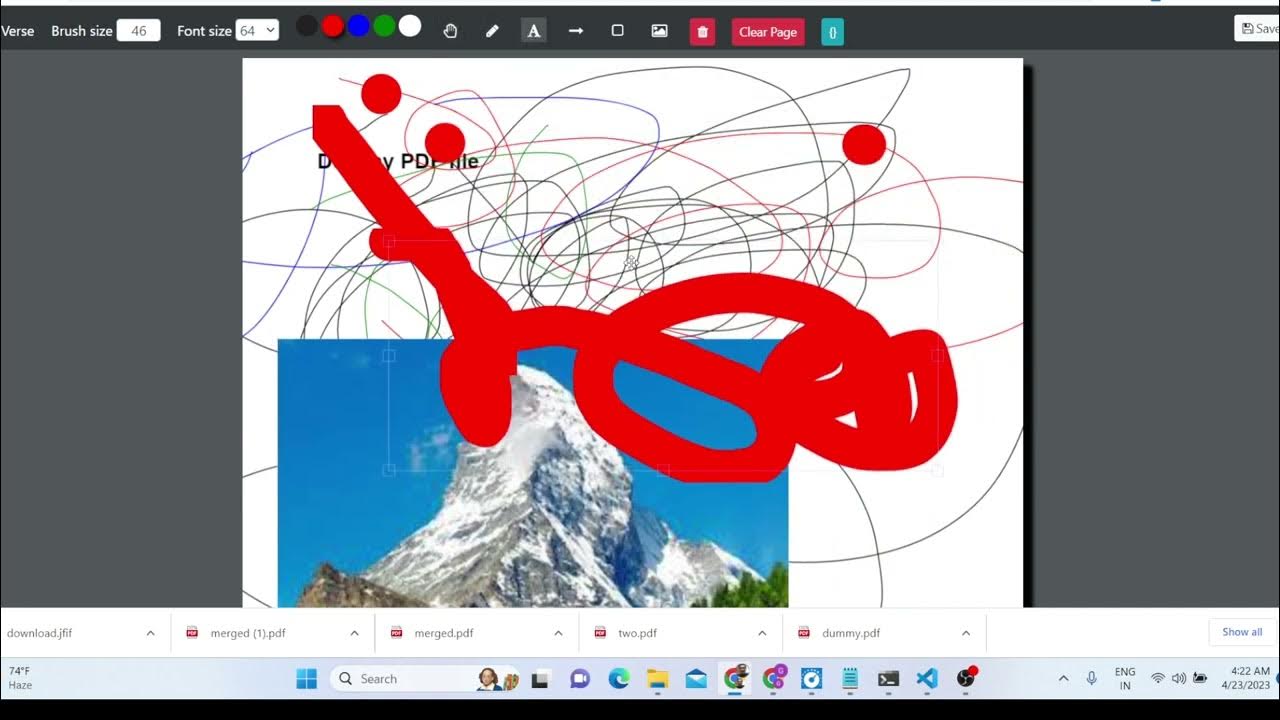1280x720 pixels.
Task: Pick the blue color swatch
Action: [x=358, y=27]
